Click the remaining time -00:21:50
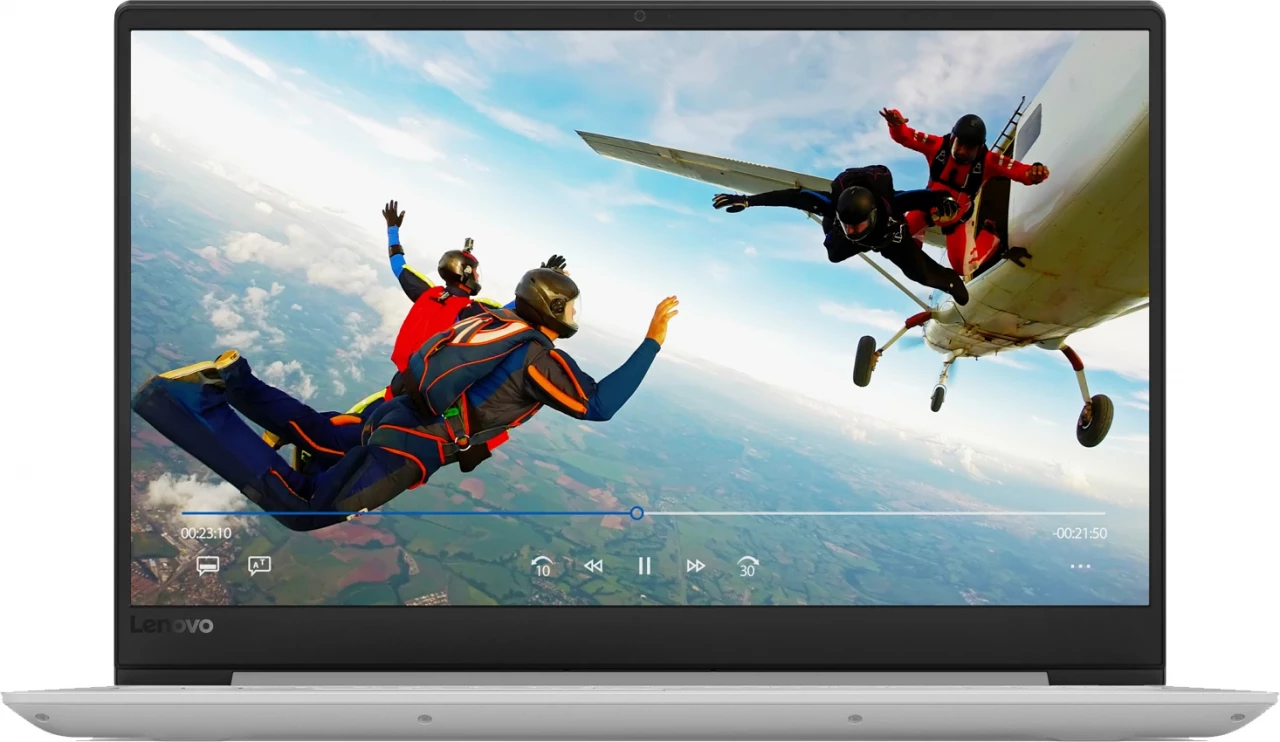 [x=1079, y=534]
